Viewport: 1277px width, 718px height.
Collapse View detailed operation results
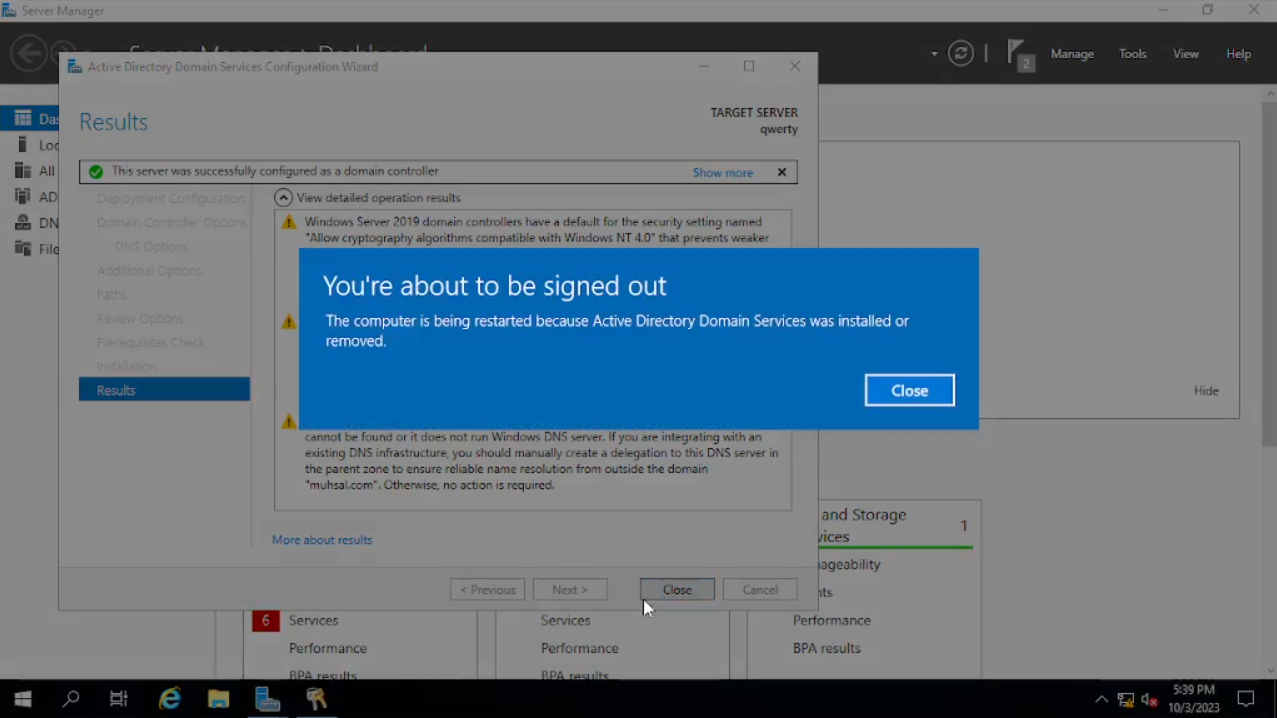coord(284,198)
